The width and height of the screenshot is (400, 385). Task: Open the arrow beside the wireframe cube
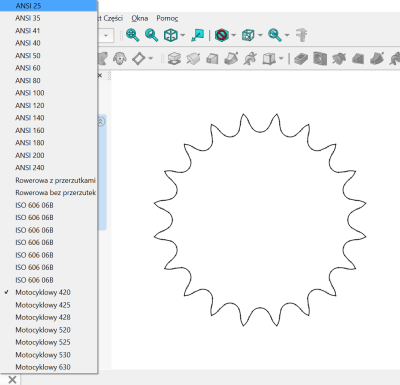260,35
